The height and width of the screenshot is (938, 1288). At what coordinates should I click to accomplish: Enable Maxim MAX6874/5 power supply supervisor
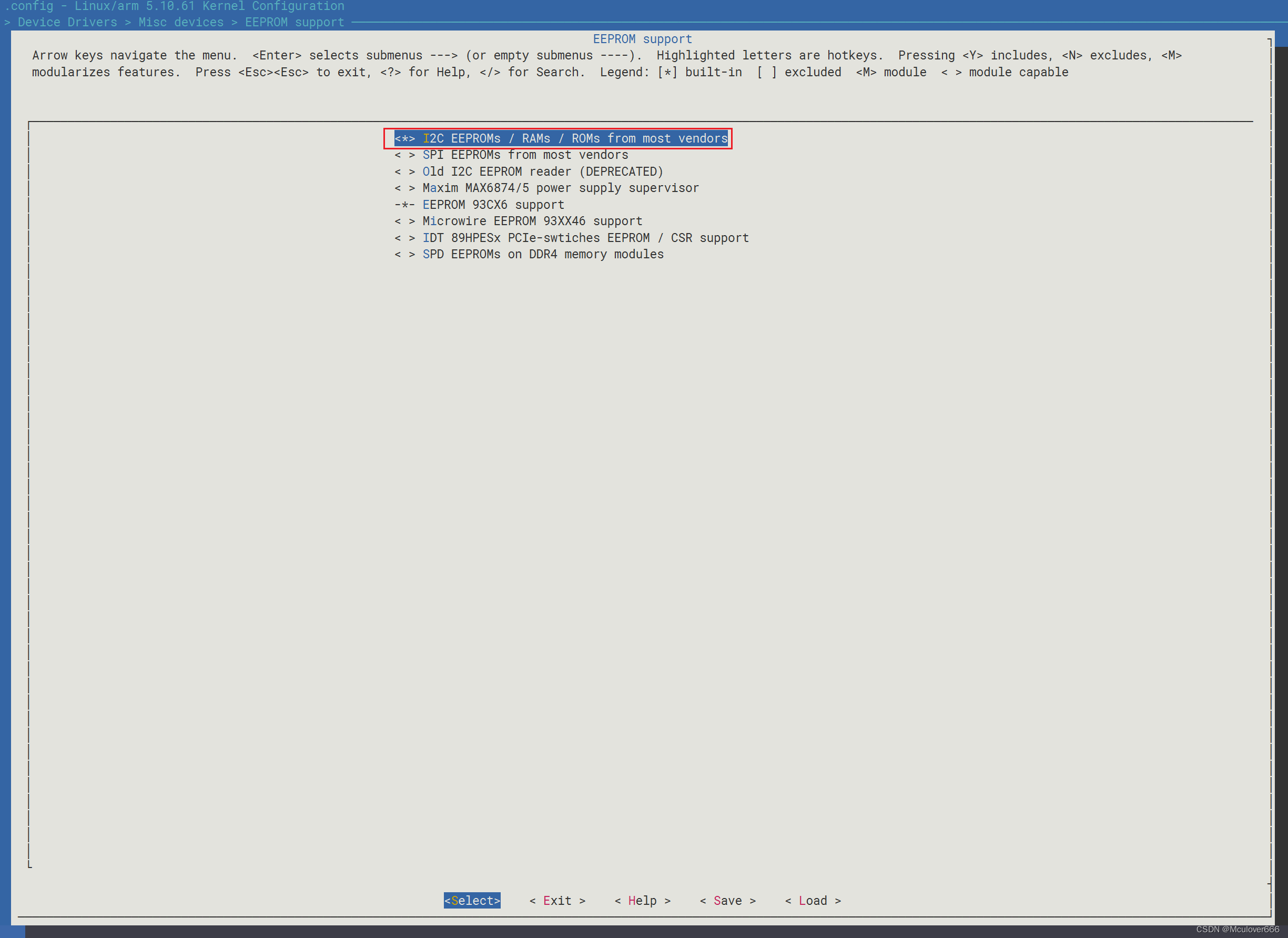click(x=546, y=187)
